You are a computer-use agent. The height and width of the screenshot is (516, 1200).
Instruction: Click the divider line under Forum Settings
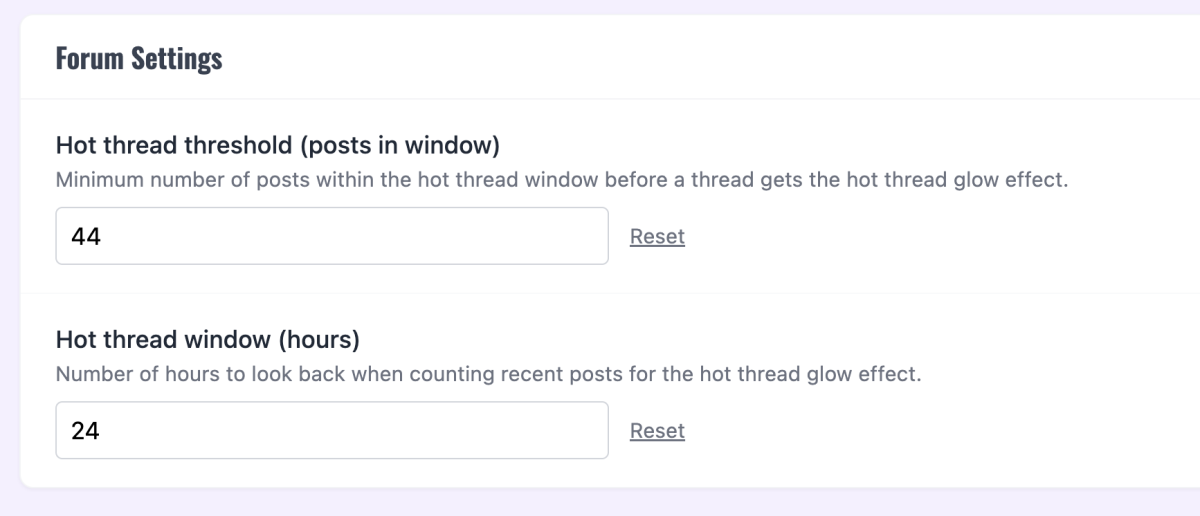[x=600, y=99]
